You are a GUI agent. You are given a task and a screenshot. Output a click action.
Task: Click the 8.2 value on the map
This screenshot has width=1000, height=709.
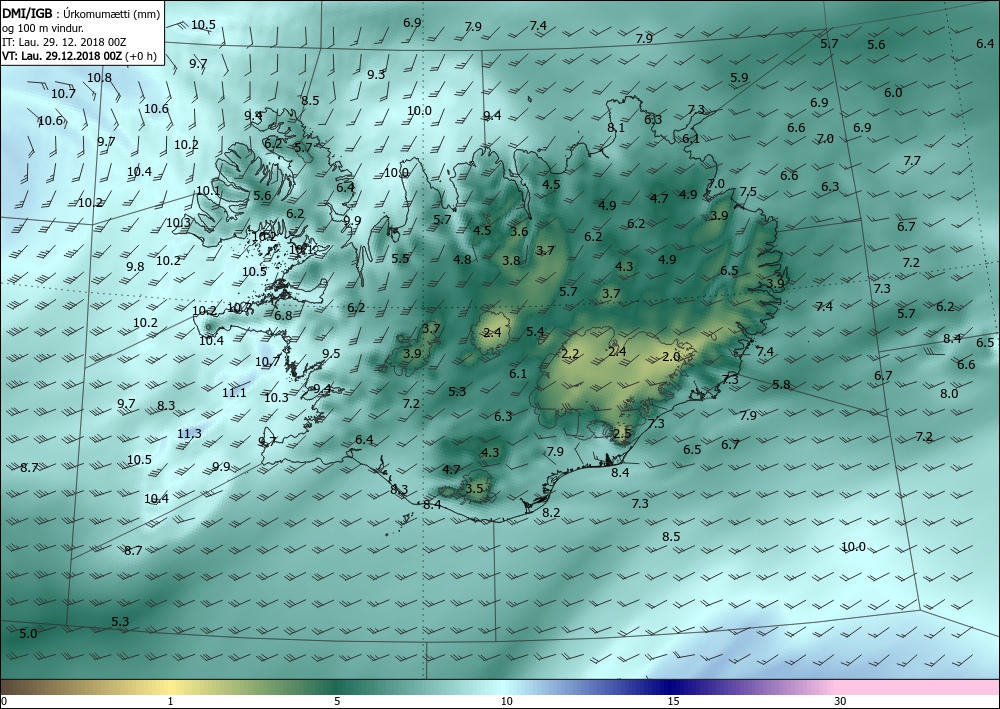tap(551, 513)
